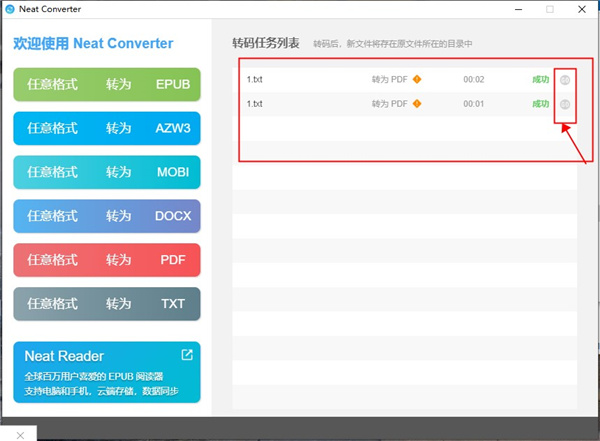Image resolution: width=600 pixels, height=441 pixels.
Task: Click the round gray icon in the 00:01 row
Action: [x=565, y=104]
